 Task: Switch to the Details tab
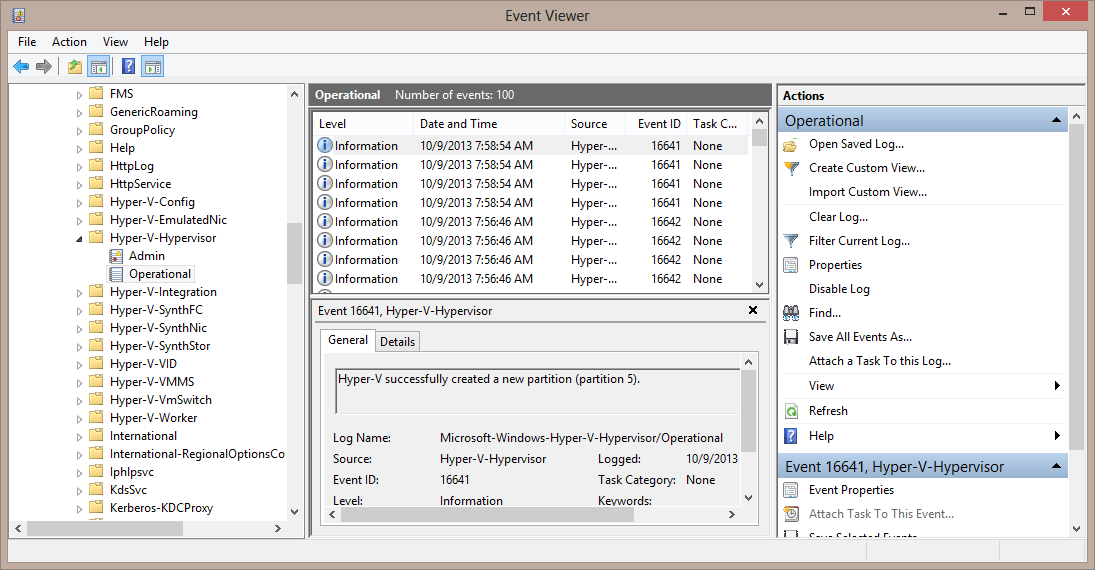[x=397, y=342]
